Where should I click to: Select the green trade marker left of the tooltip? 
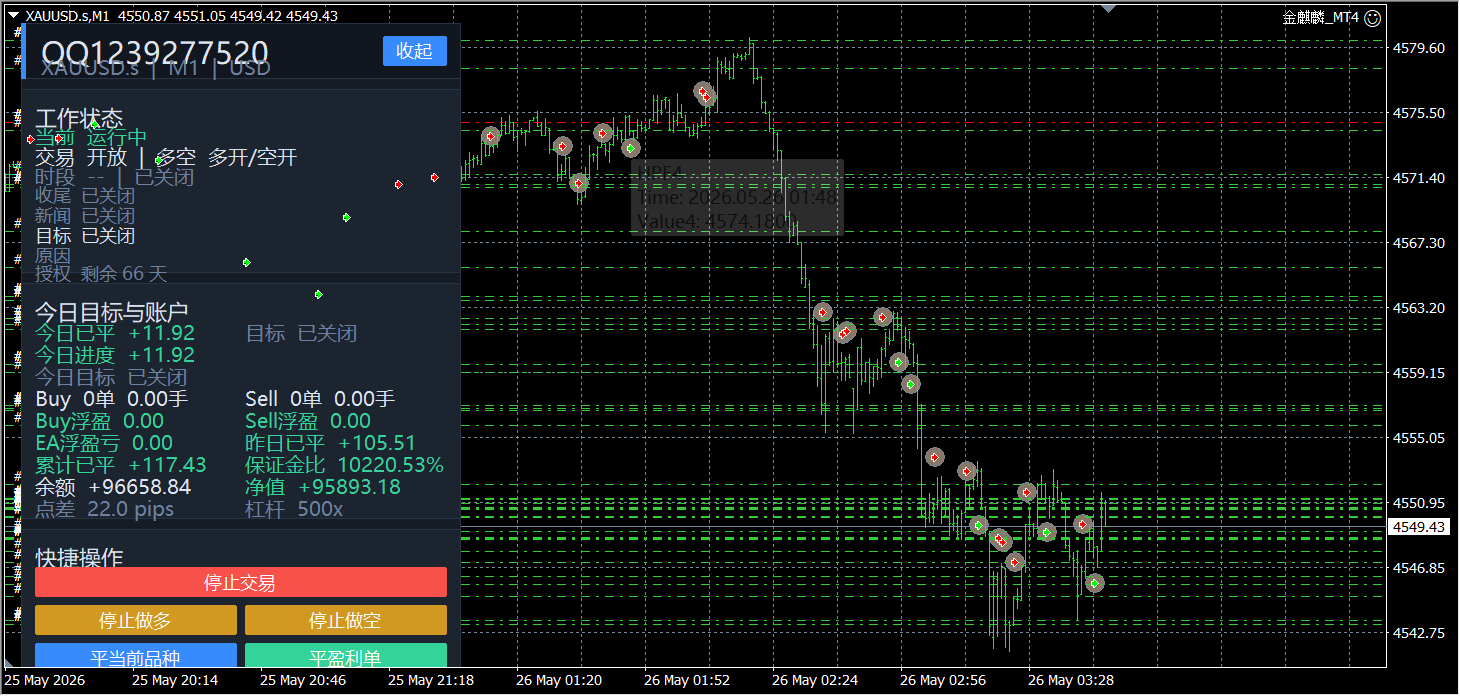pos(630,149)
